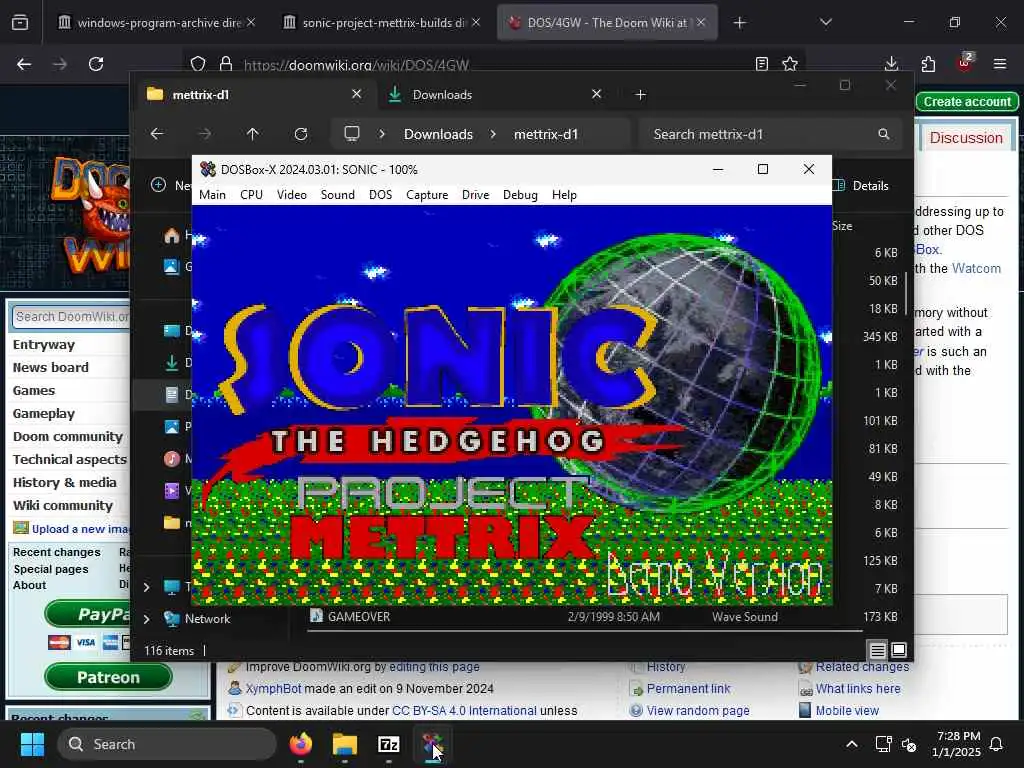Image resolution: width=1024 pixels, height=768 pixels.
Task: Expand chevron after Downloads in breadcrumb
Action: 493,134
